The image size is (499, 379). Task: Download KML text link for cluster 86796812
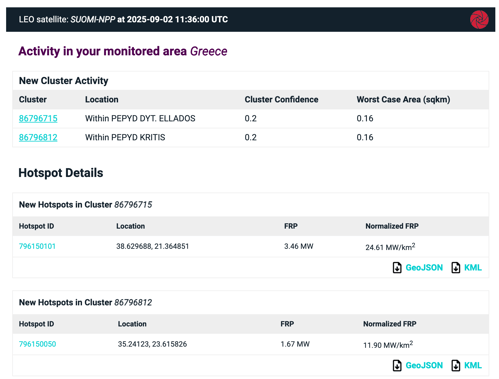click(x=473, y=365)
